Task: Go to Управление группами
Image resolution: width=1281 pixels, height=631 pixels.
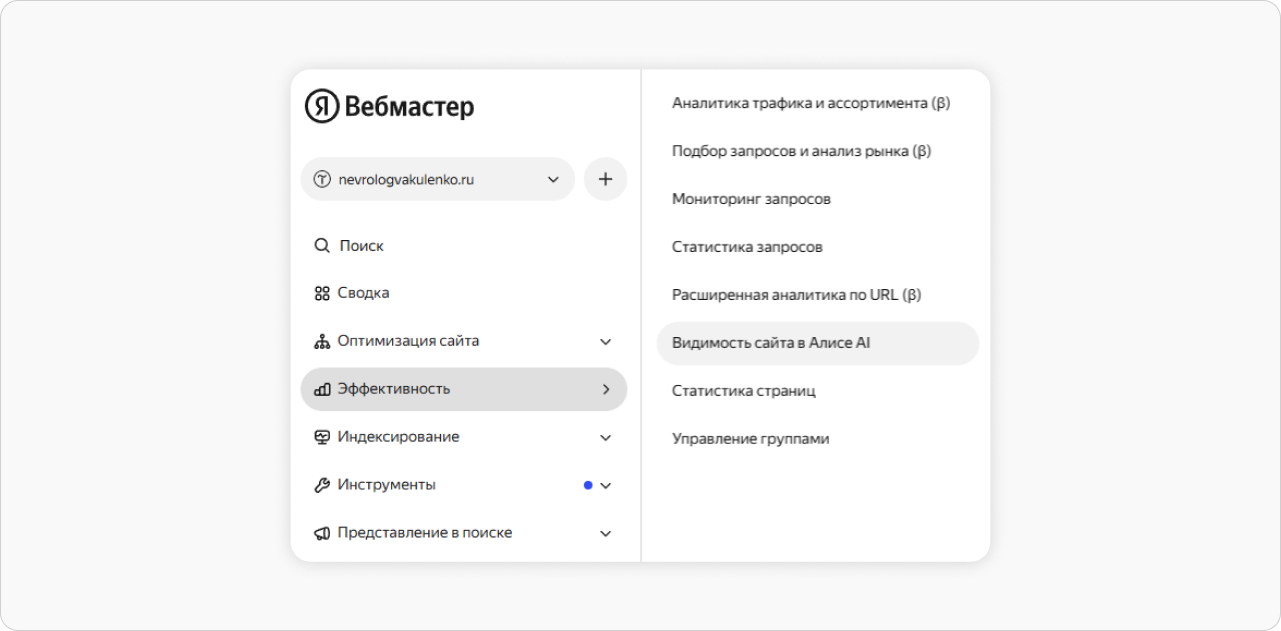Action: point(751,439)
